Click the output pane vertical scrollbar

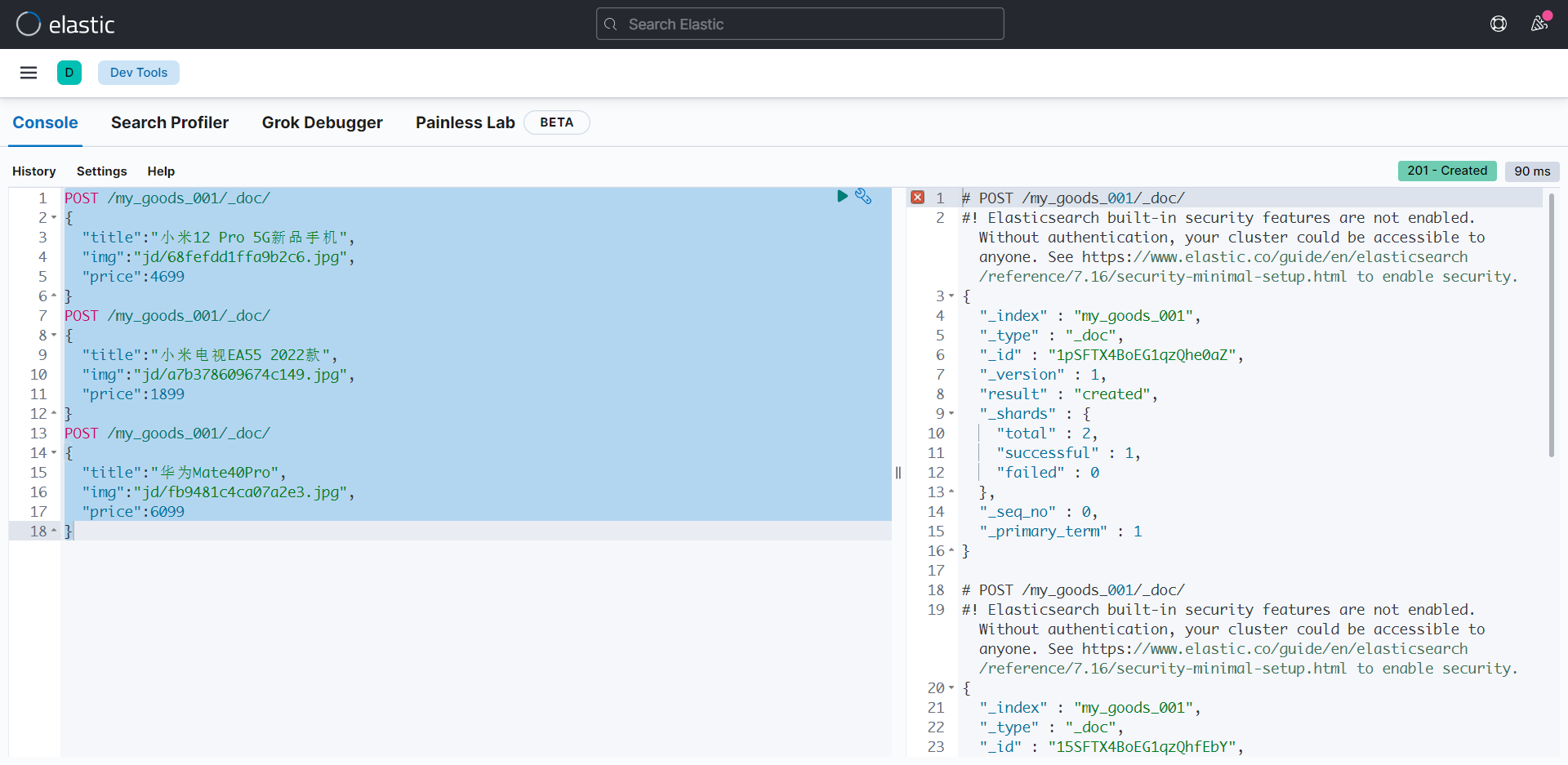tap(1552, 325)
